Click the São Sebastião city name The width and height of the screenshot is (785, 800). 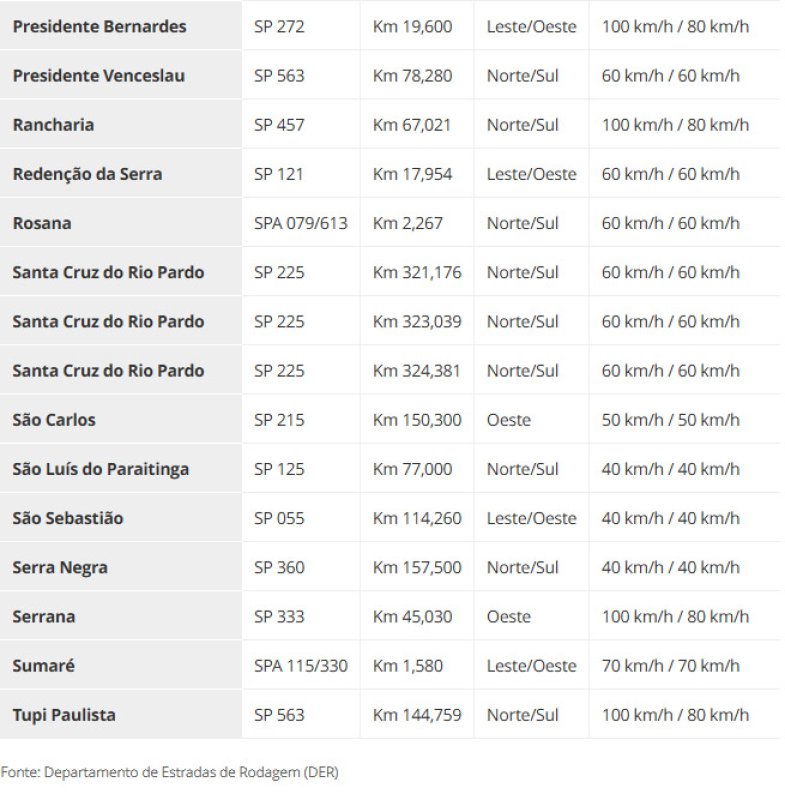(x=68, y=518)
